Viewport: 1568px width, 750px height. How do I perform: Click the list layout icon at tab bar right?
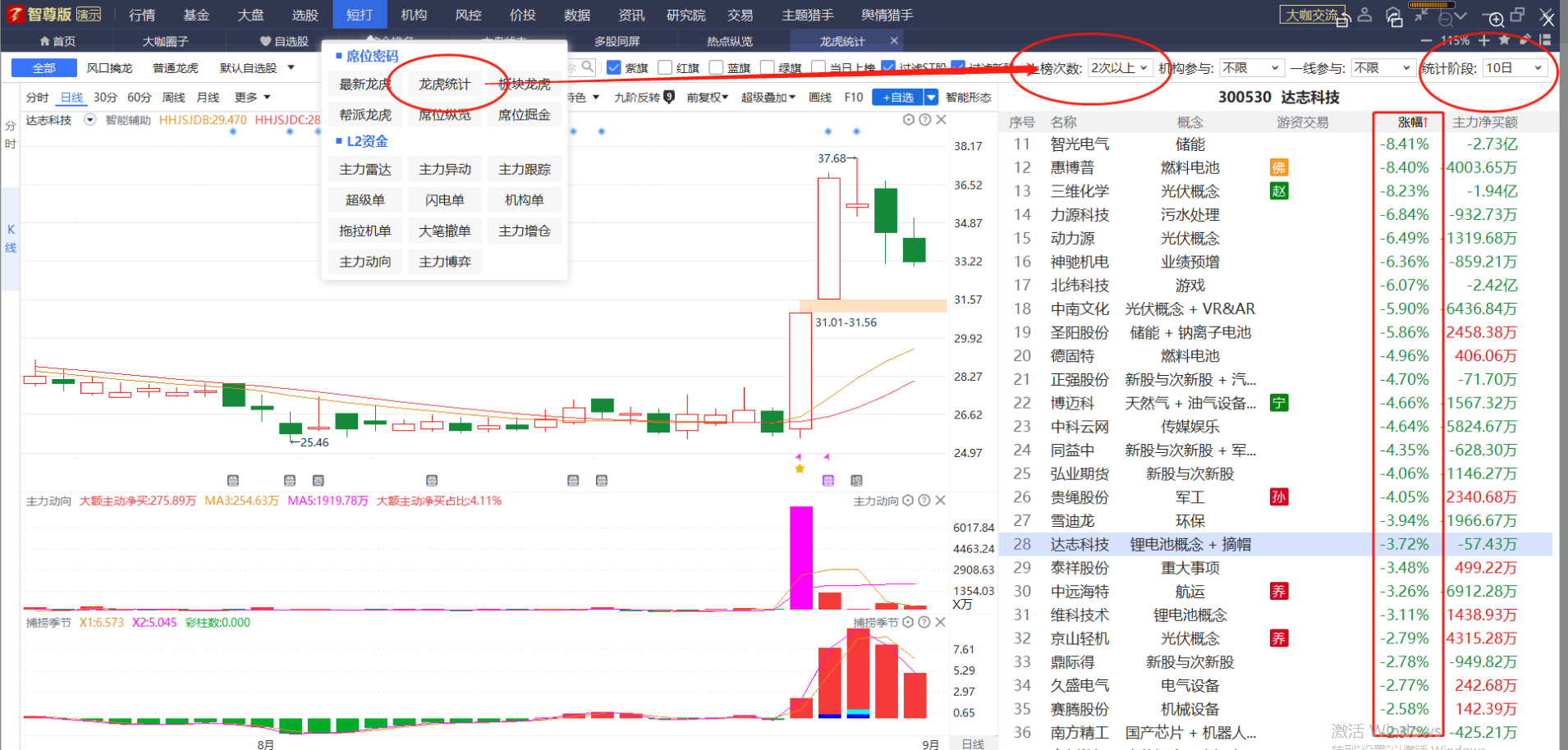click(x=1545, y=39)
